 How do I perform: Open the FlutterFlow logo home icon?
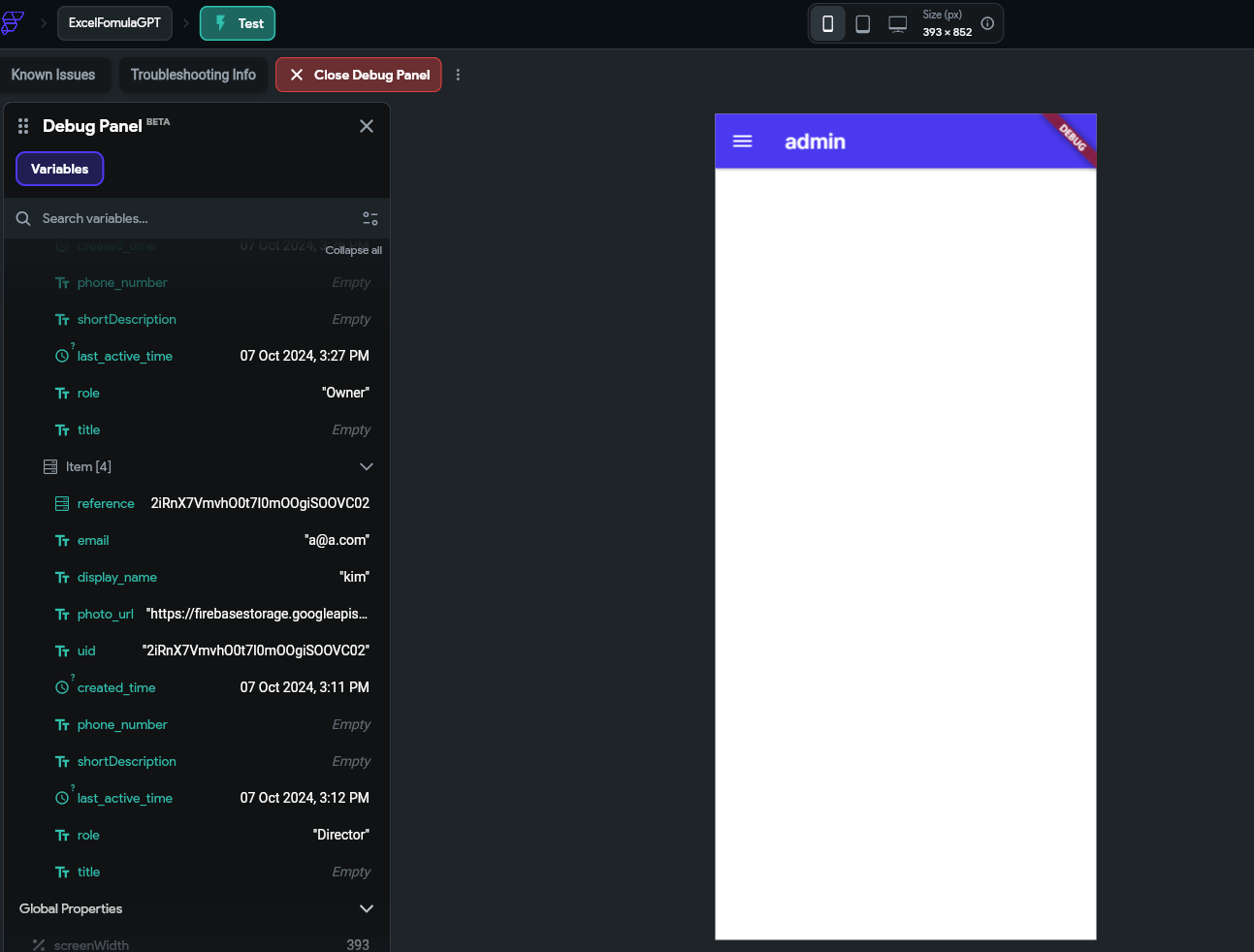click(12, 22)
